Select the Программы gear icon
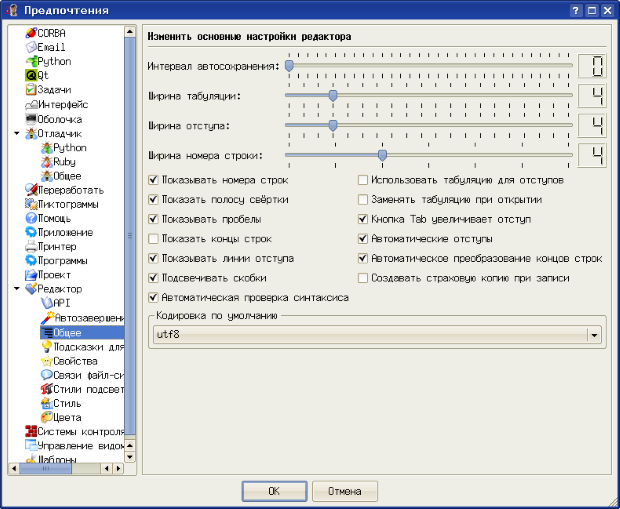 (31, 261)
